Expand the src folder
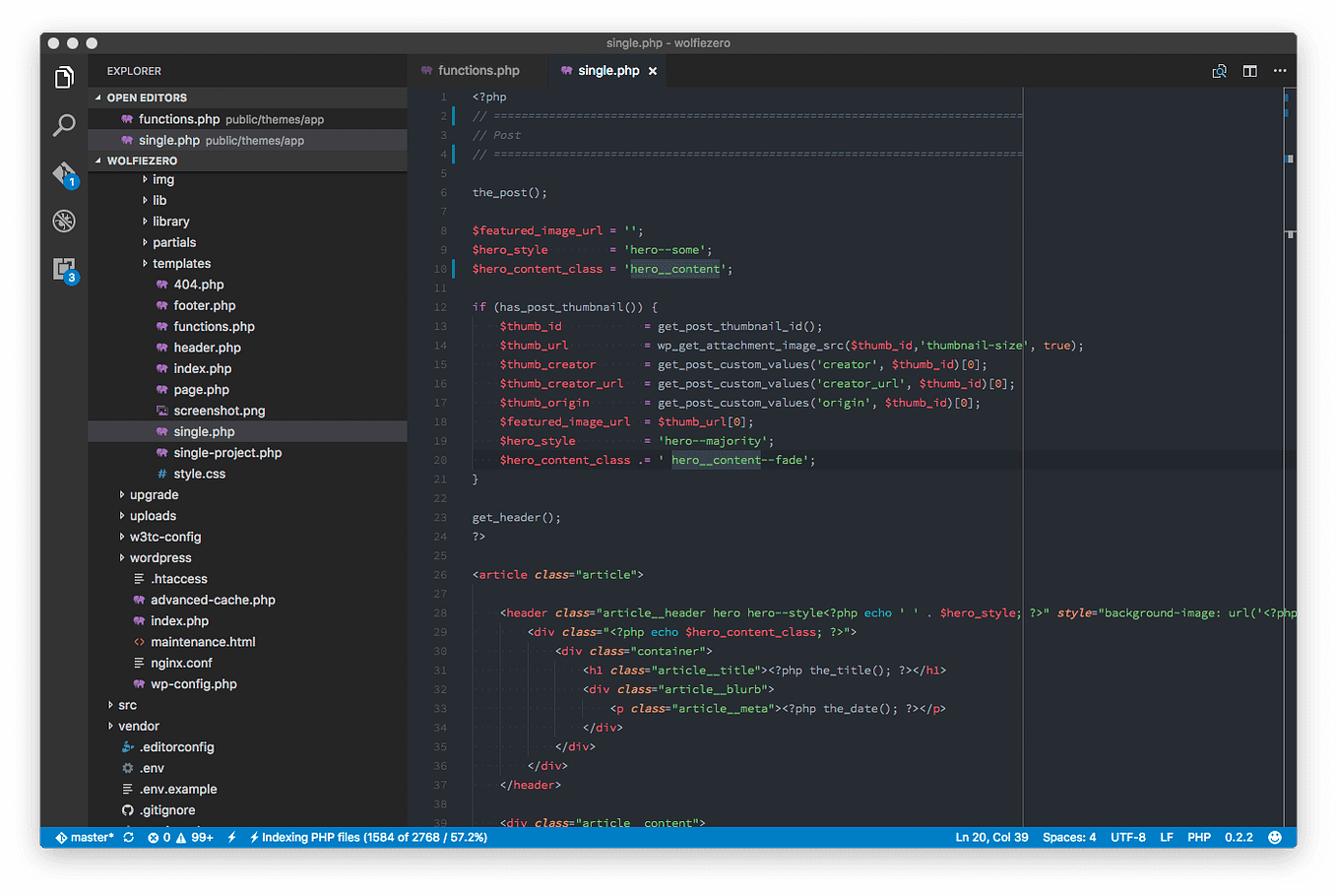 point(248,705)
